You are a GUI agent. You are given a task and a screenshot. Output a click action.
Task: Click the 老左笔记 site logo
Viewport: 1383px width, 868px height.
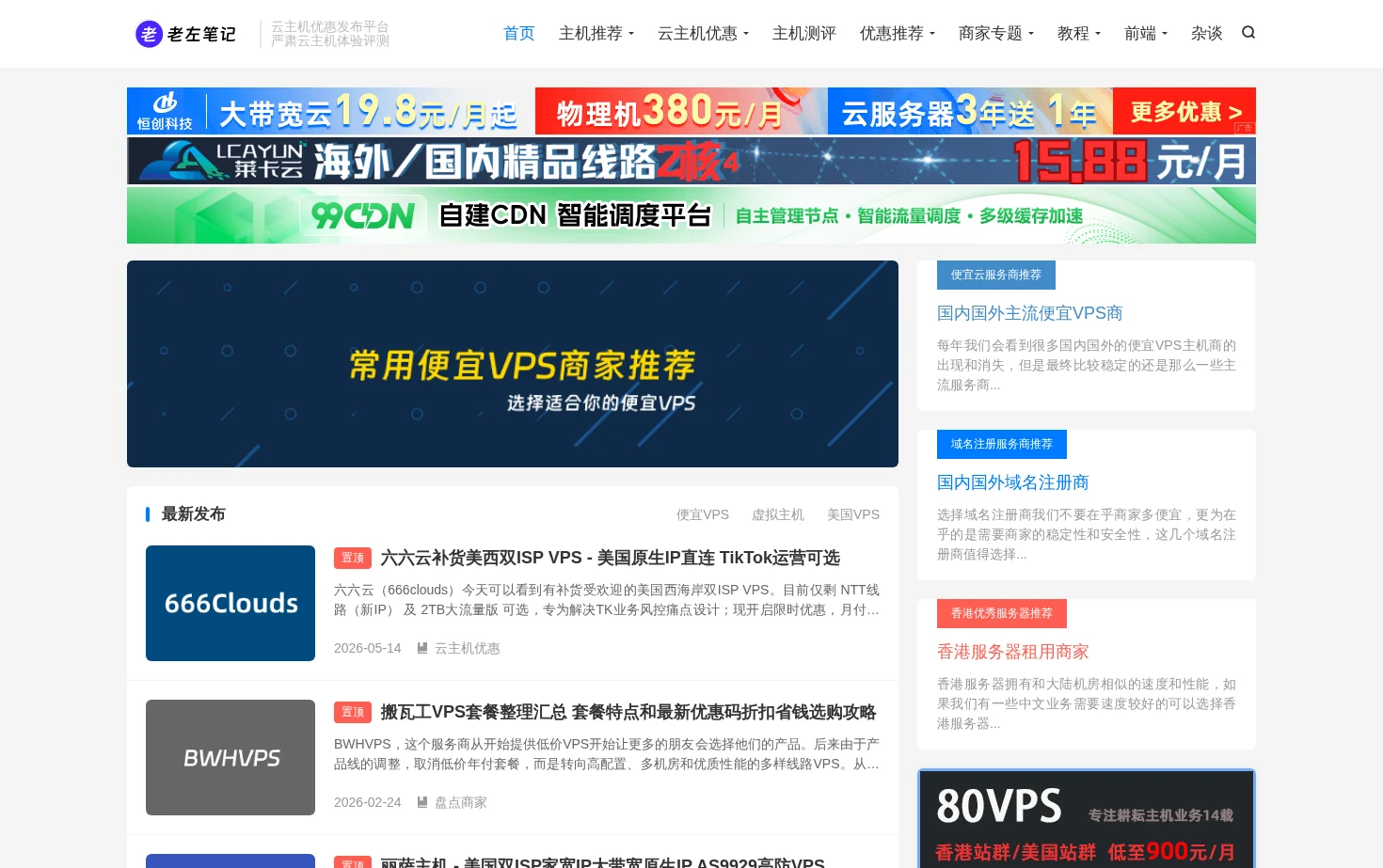tap(185, 34)
